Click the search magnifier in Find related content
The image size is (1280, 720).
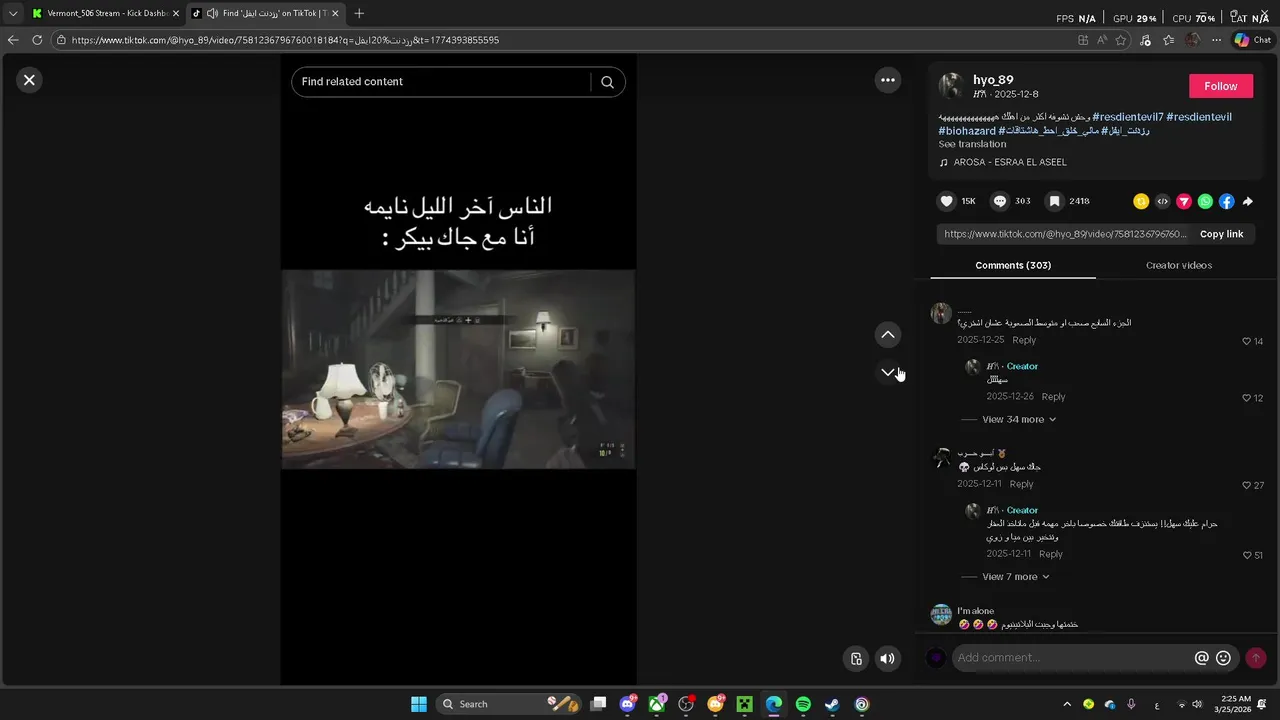(607, 82)
